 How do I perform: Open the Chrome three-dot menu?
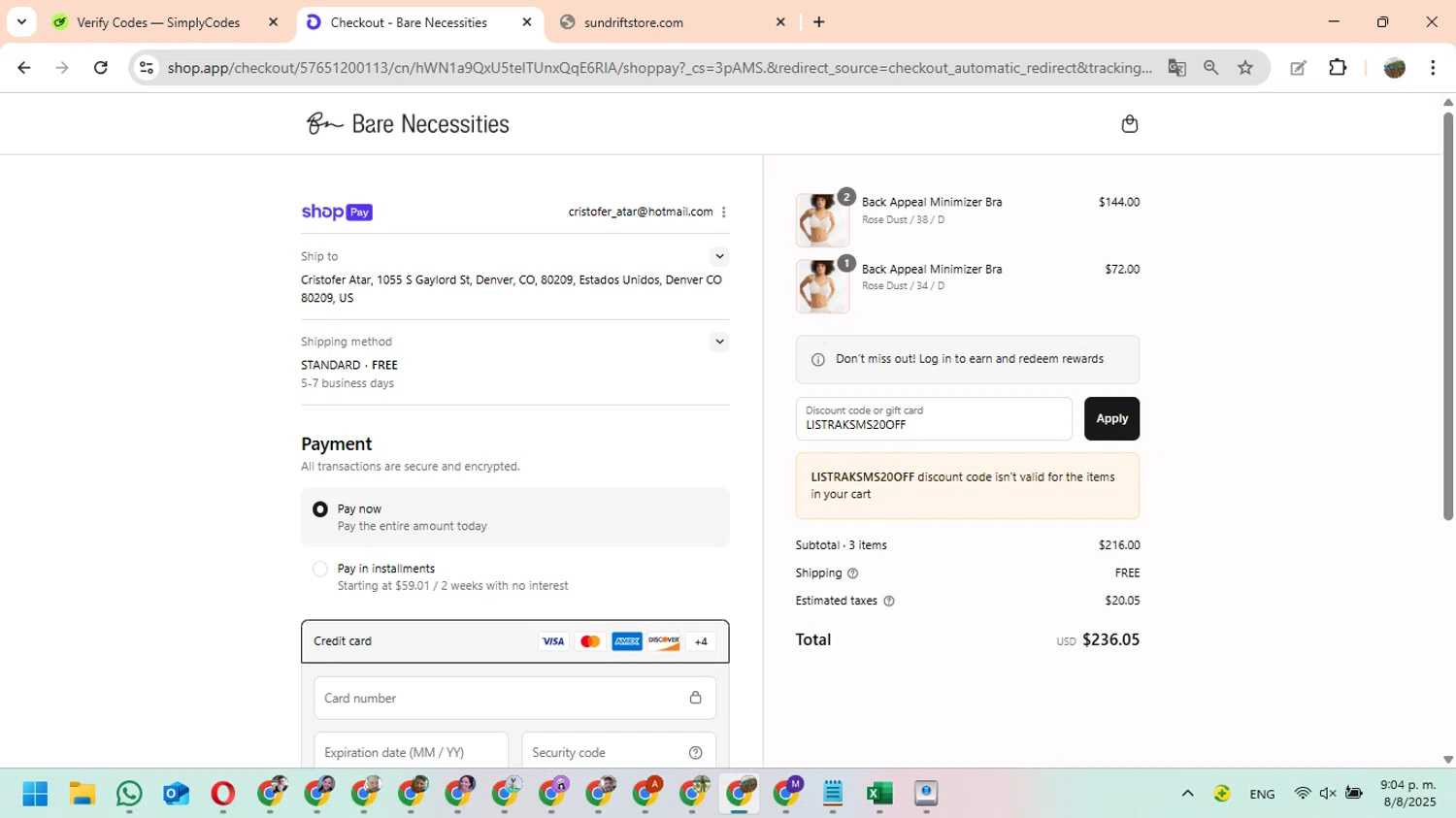click(1433, 68)
